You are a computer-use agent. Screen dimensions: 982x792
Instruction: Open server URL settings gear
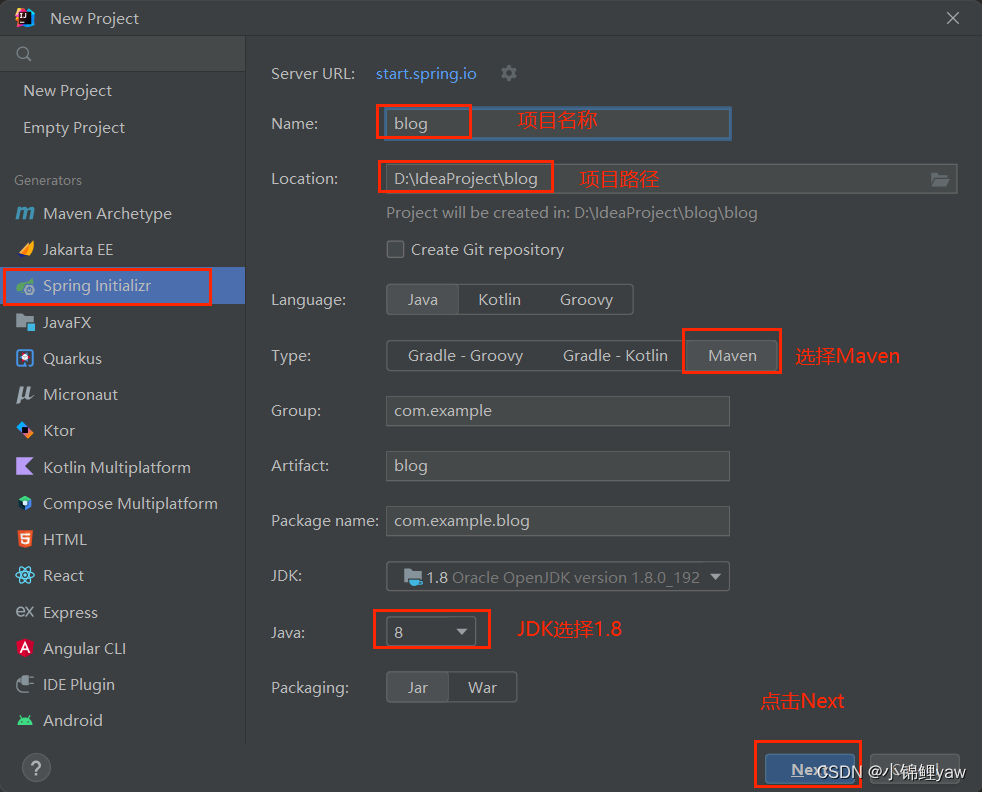coord(509,73)
